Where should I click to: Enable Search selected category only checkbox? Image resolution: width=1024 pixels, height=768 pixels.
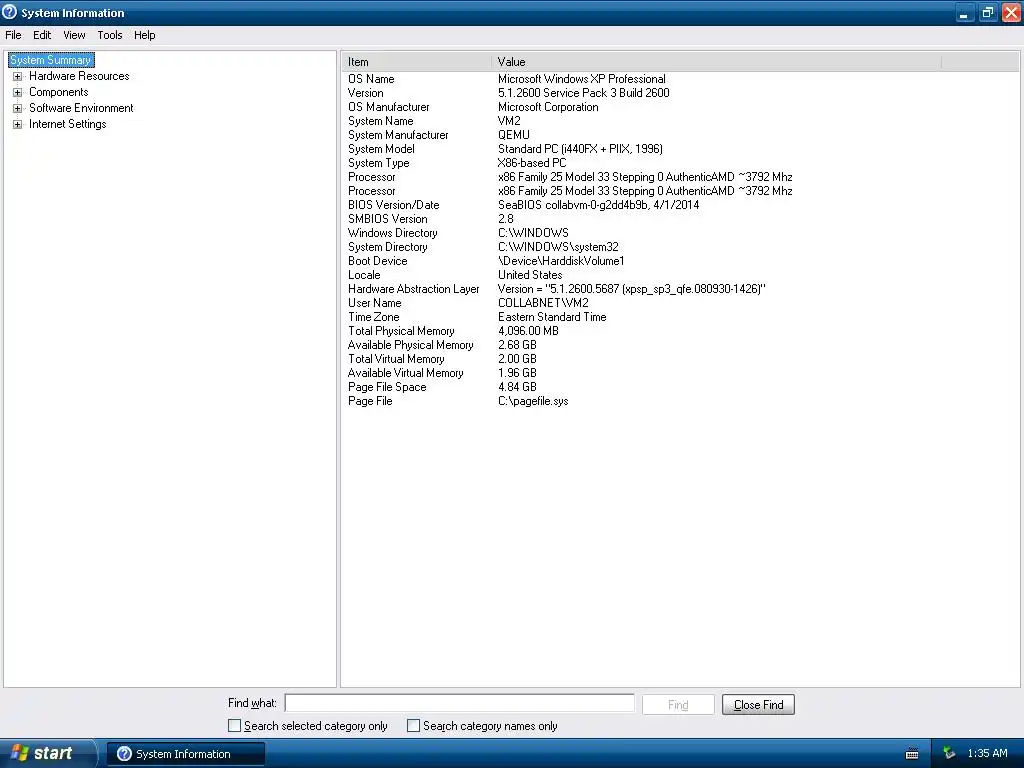(234, 726)
